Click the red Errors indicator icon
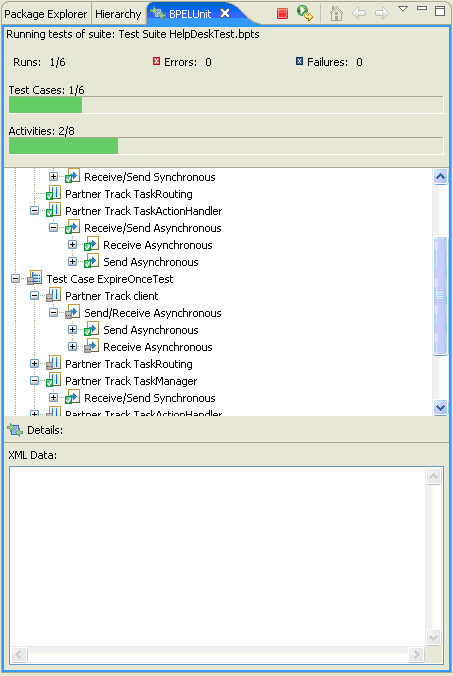The image size is (453, 676). 156,62
